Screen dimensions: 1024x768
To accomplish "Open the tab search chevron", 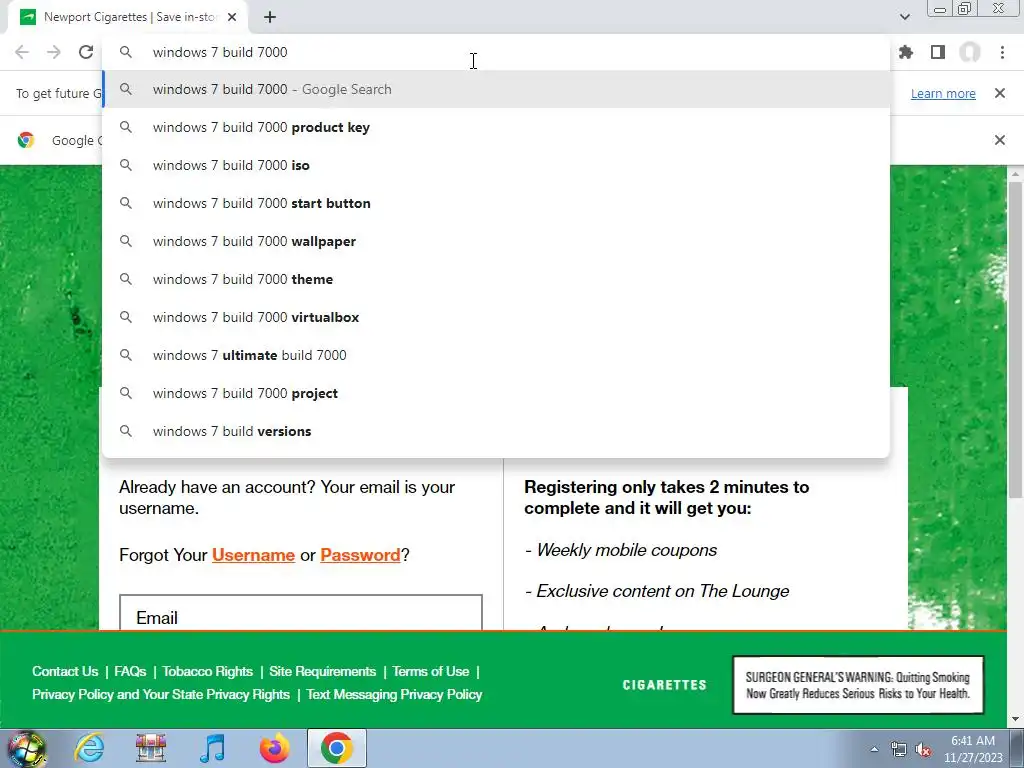I will click(x=904, y=17).
